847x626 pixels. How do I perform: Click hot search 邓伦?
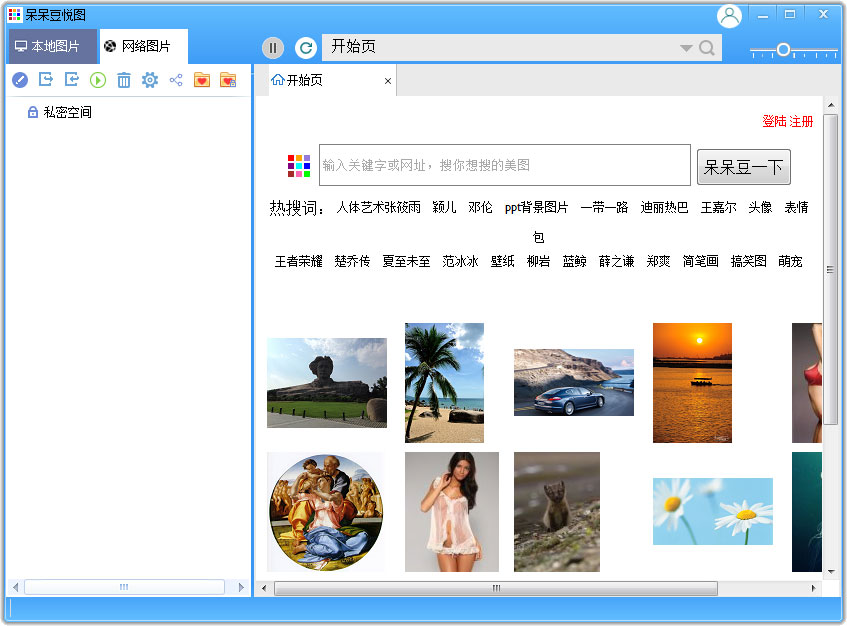(x=481, y=207)
